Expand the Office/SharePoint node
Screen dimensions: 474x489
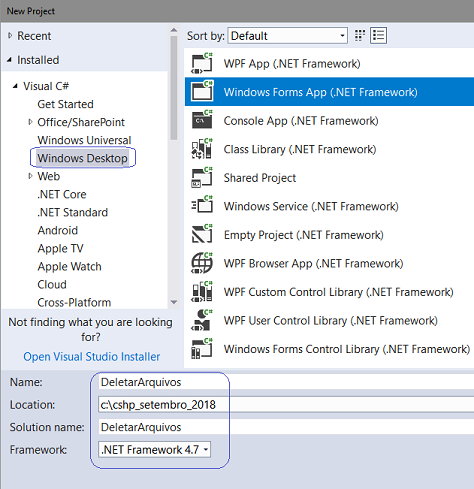click(x=30, y=122)
